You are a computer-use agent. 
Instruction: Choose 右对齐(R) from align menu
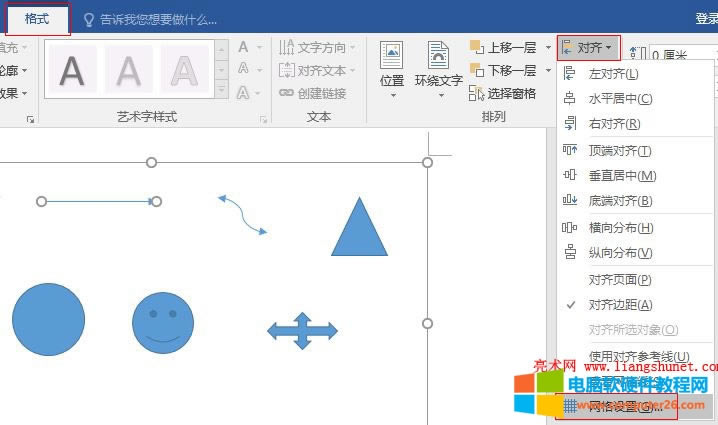pyautogui.click(x=636, y=124)
